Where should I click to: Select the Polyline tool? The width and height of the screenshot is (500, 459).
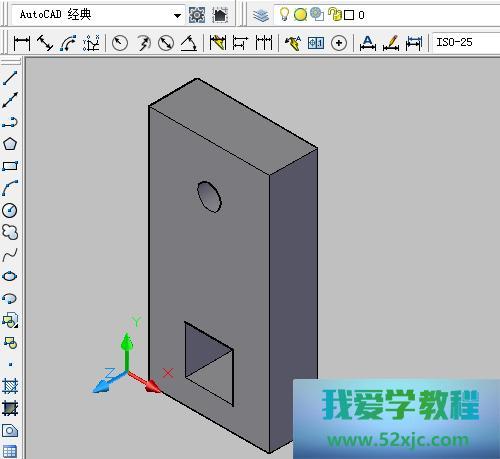click(10, 122)
